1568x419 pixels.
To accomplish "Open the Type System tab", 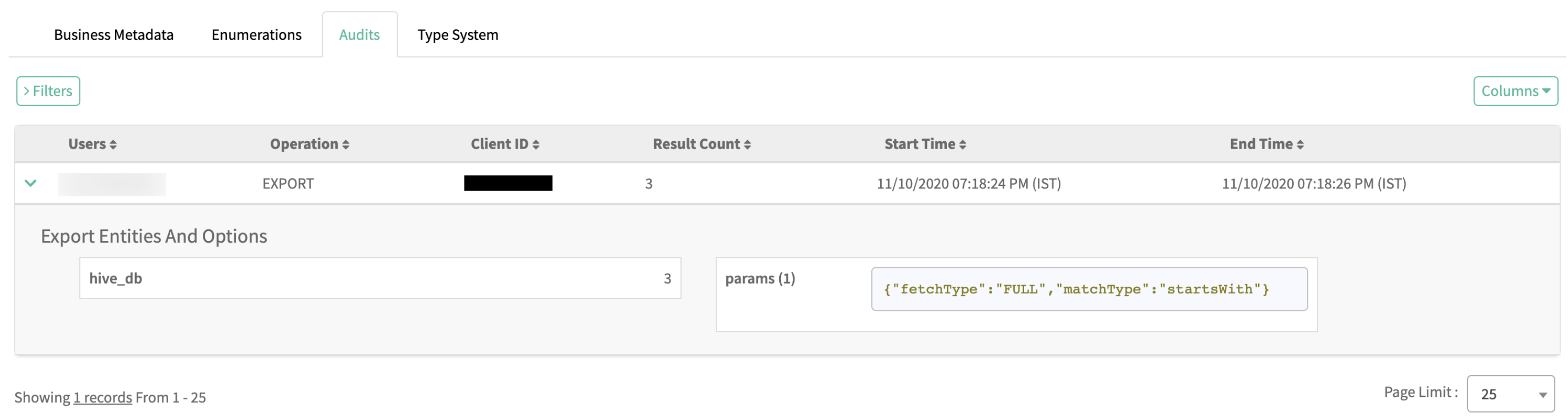I will (x=458, y=35).
